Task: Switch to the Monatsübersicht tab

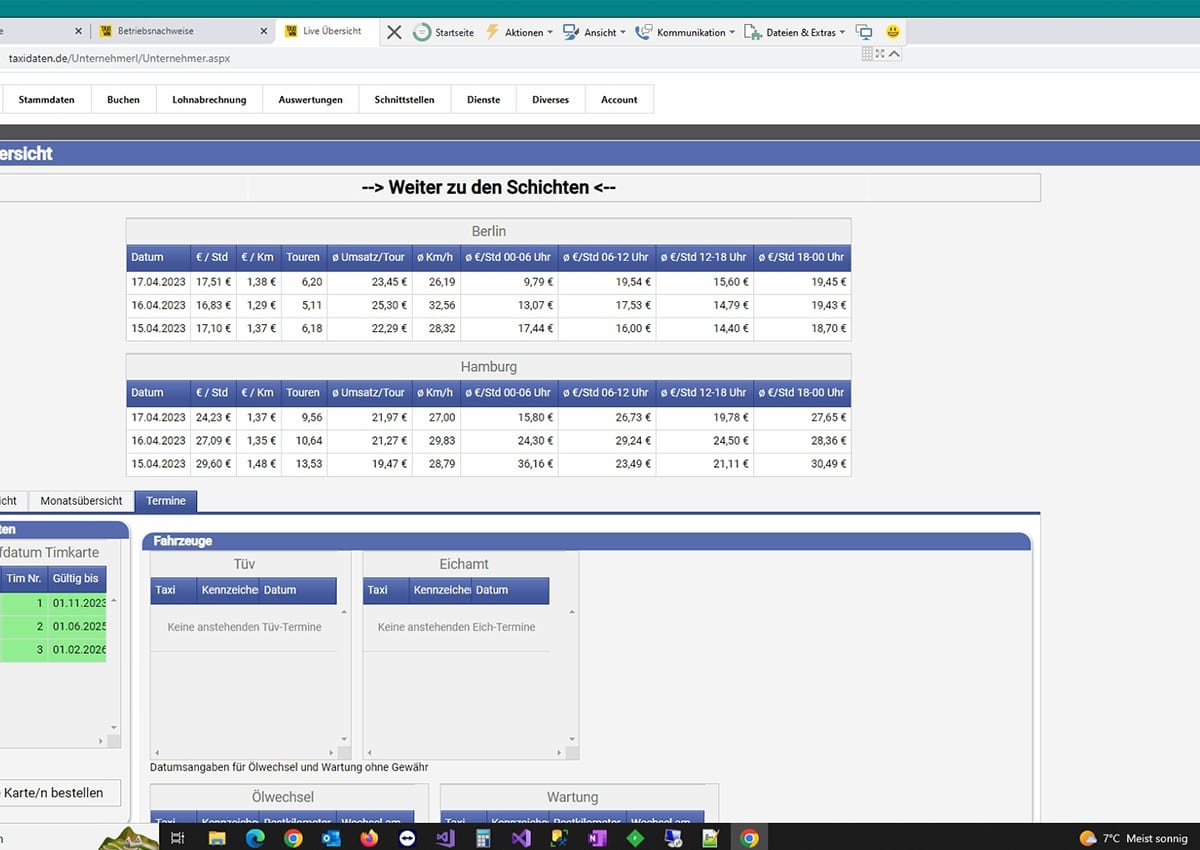Action: pos(81,501)
